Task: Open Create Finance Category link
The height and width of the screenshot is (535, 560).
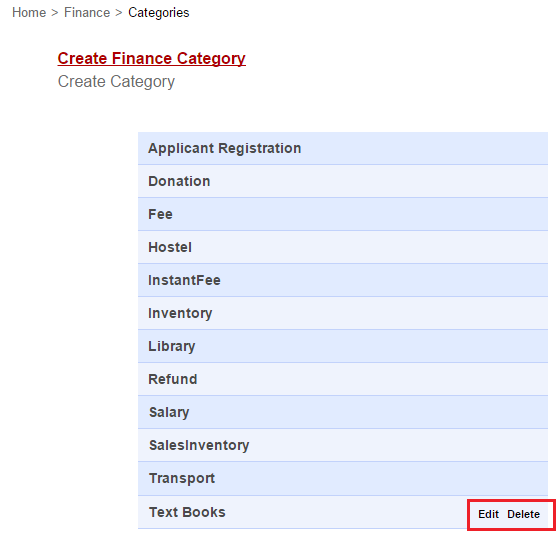Action: (151, 58)
